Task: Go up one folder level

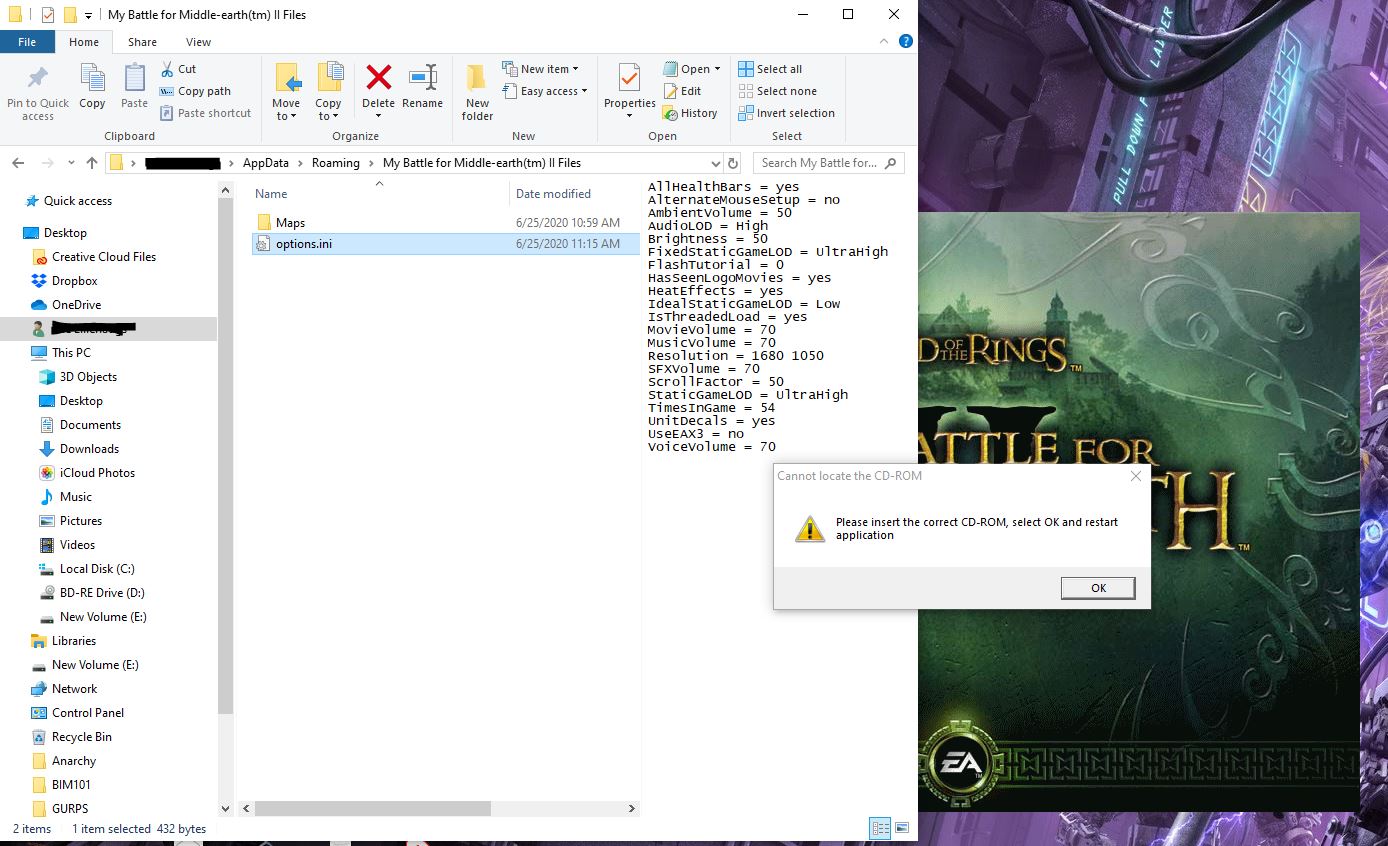Action: coord(92,163)
